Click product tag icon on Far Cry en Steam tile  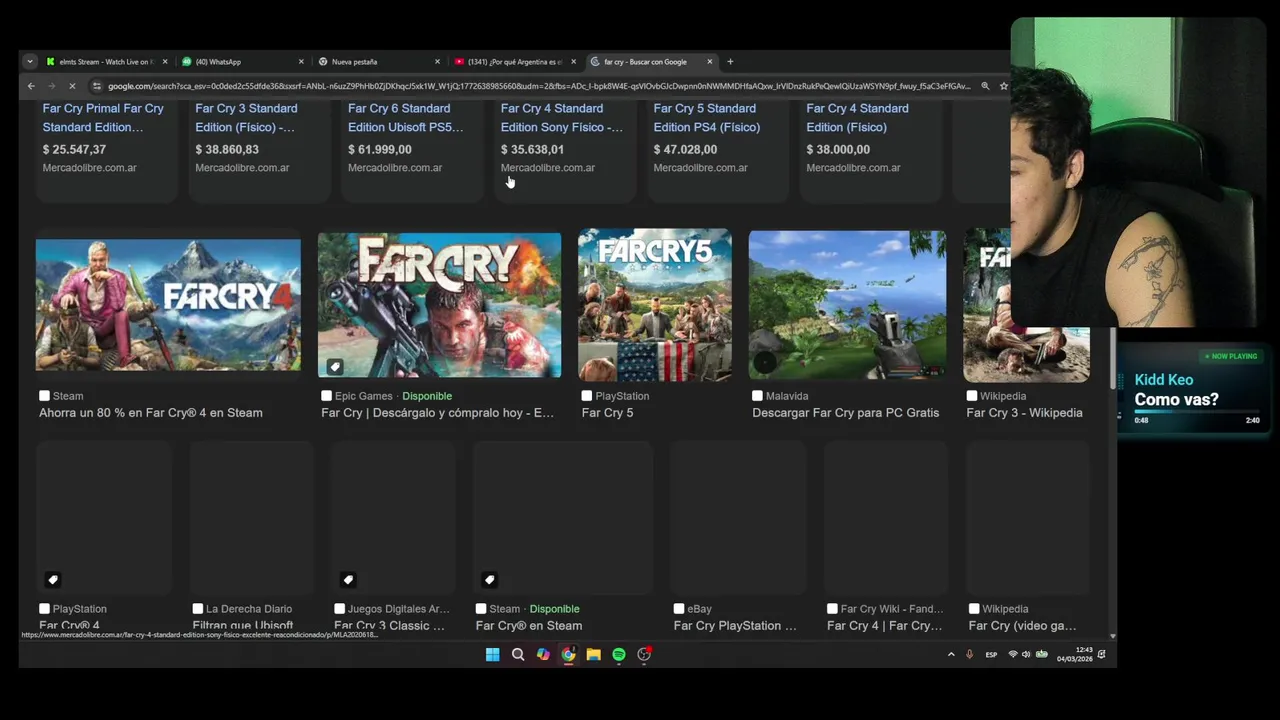coord(489,580)
